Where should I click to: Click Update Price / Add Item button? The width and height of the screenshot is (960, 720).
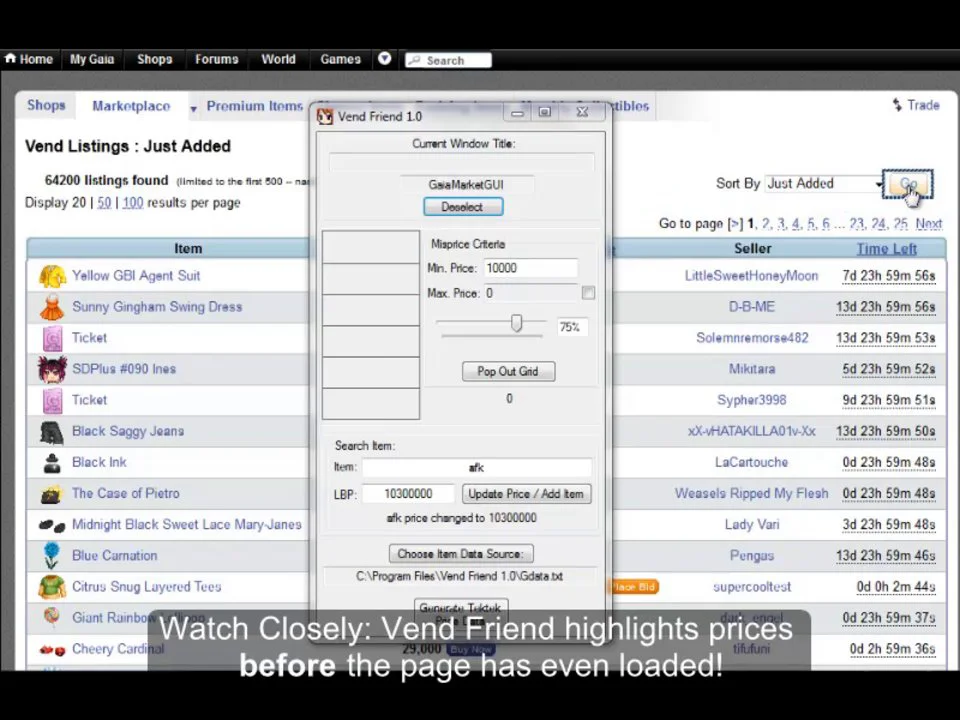[527, 494]
